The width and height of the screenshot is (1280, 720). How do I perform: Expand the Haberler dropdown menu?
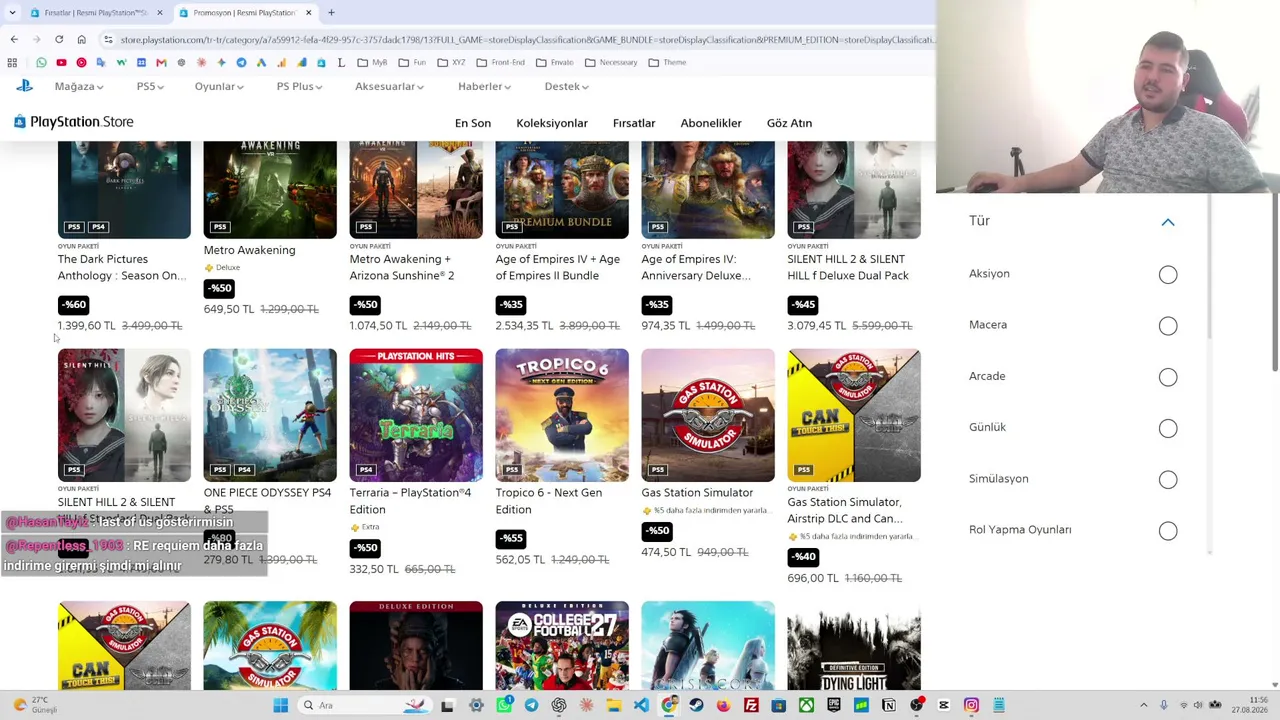(484, 86)
